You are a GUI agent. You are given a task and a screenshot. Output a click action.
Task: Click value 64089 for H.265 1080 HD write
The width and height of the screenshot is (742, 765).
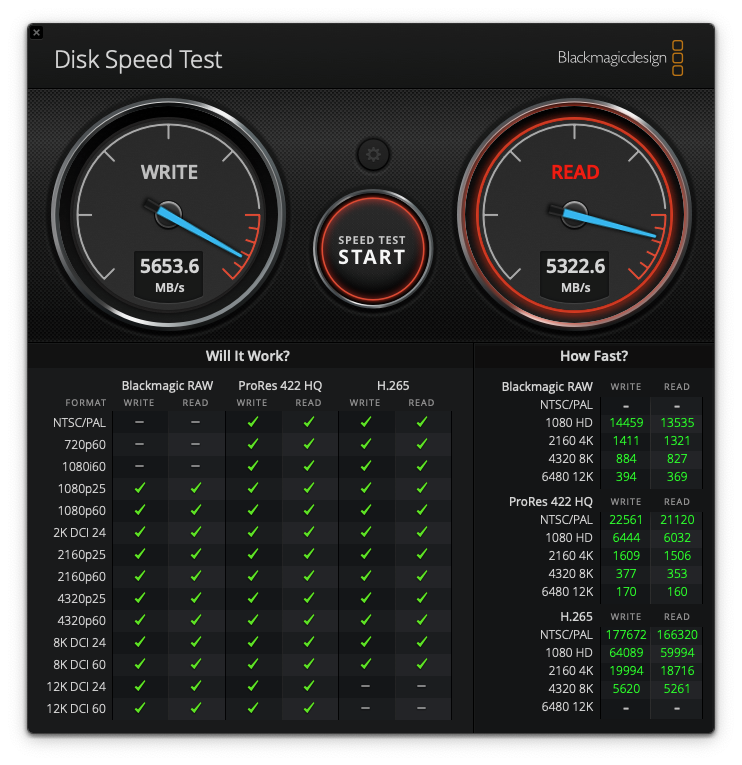[626, 653]
